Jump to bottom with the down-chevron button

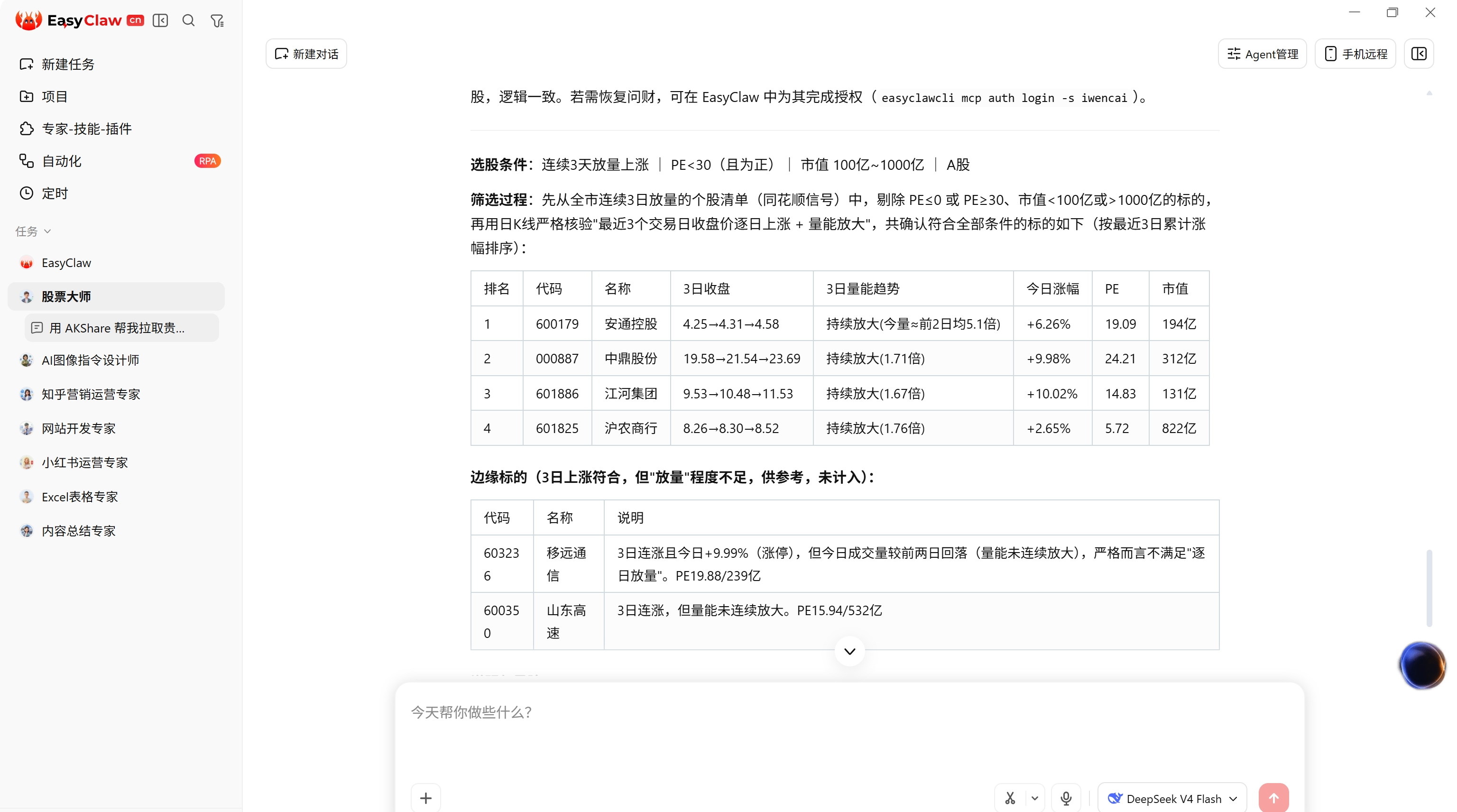pos(849,651)
